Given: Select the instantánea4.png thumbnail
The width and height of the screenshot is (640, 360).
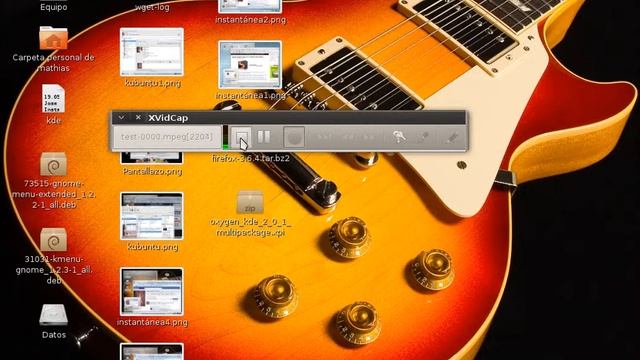Looking at the screenshot, I should tap(152, 291).
